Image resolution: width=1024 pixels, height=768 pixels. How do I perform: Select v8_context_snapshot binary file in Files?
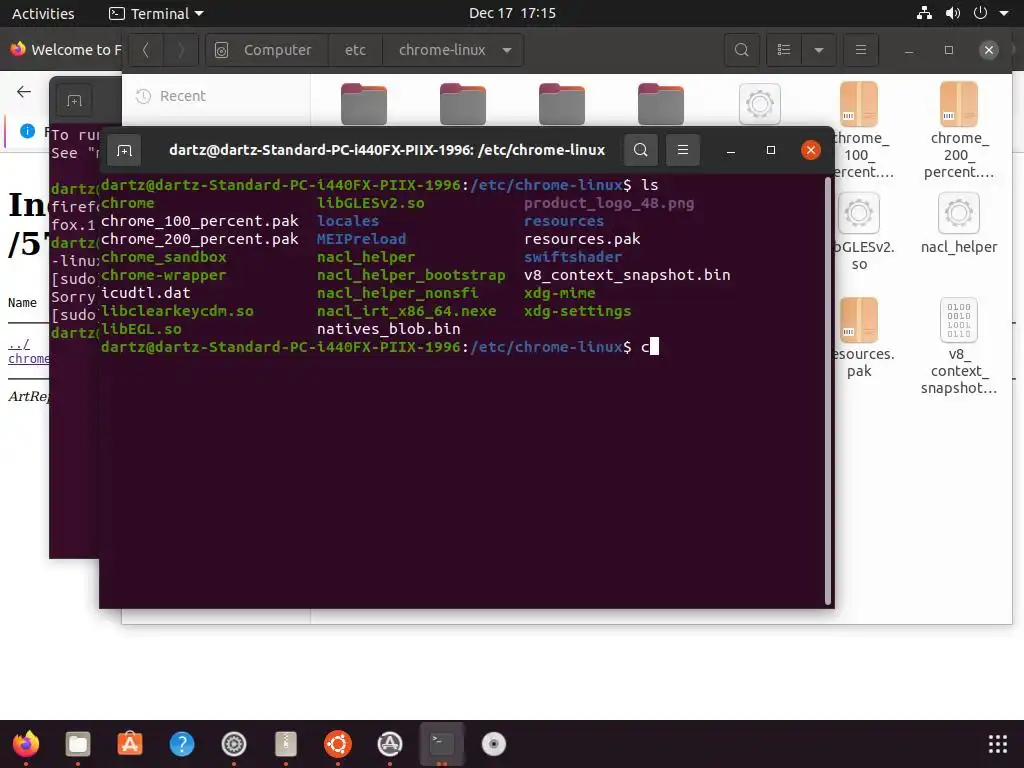[x=958, y=347]
